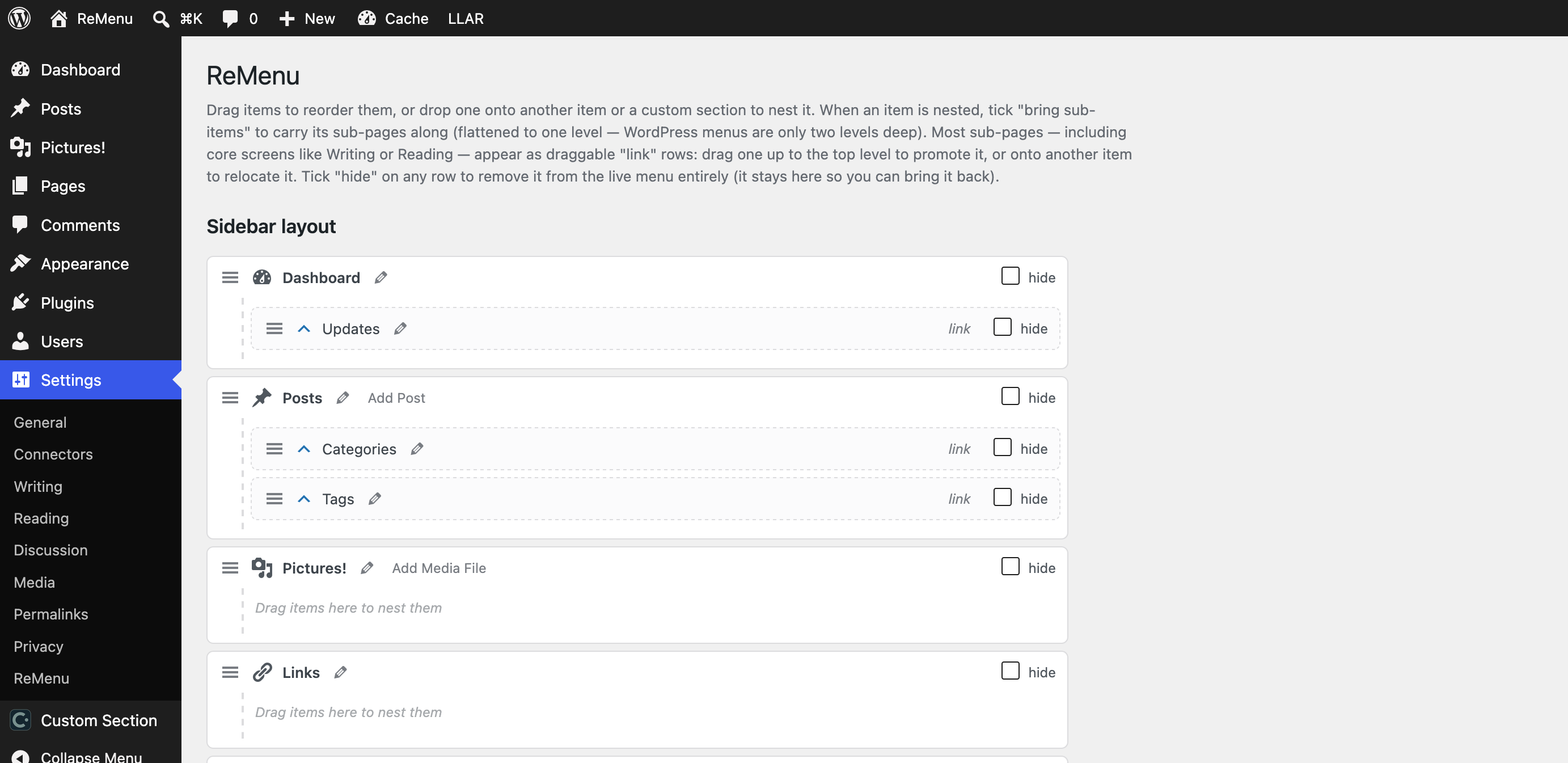Click the Cache gauge icon
Viewport: 1568px width, 763px height.
click(x=366, y=18)
